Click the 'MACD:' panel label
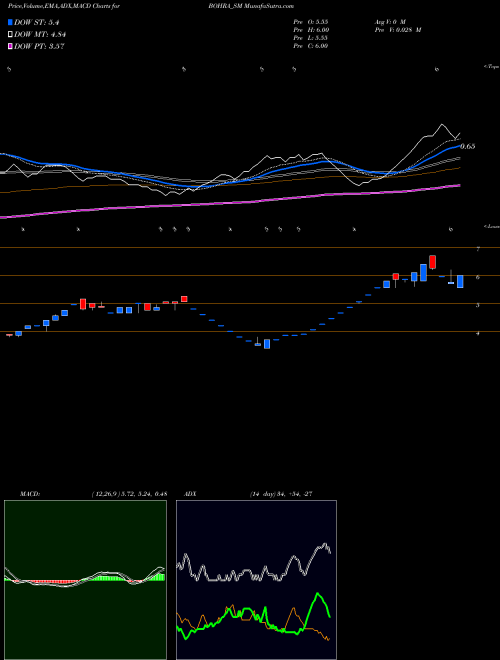Viewport: 500px width, 660px height. coord(30,494)
